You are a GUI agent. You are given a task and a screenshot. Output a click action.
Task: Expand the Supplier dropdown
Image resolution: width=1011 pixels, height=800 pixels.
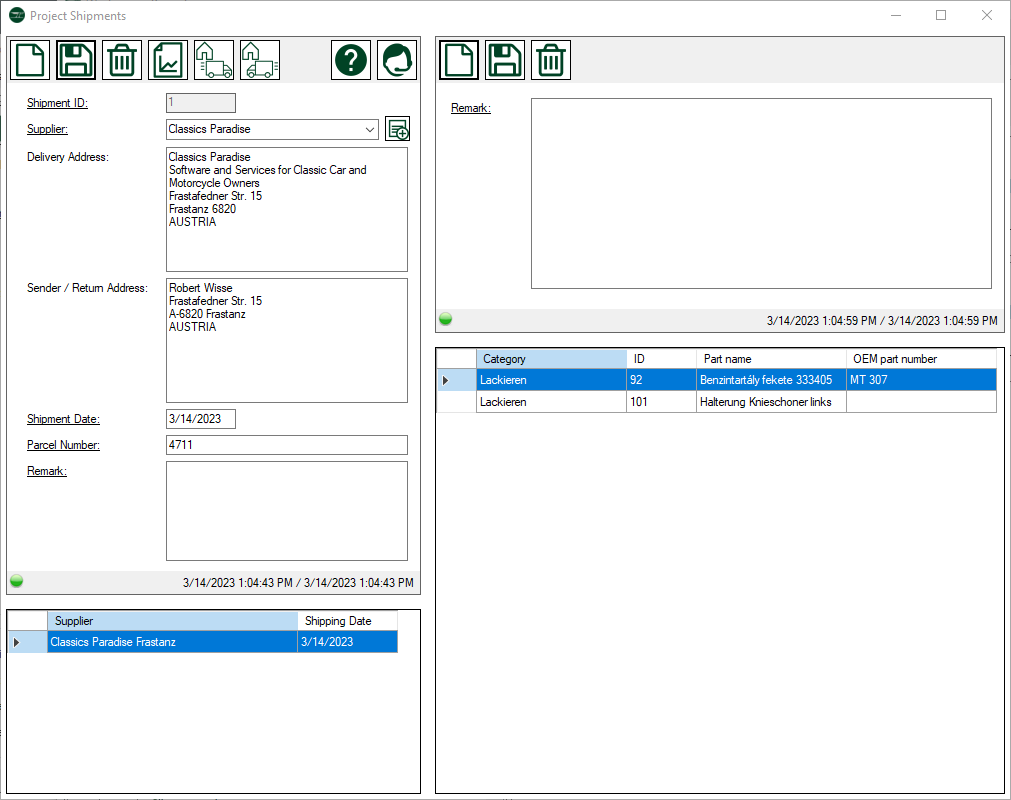[369, 129]
